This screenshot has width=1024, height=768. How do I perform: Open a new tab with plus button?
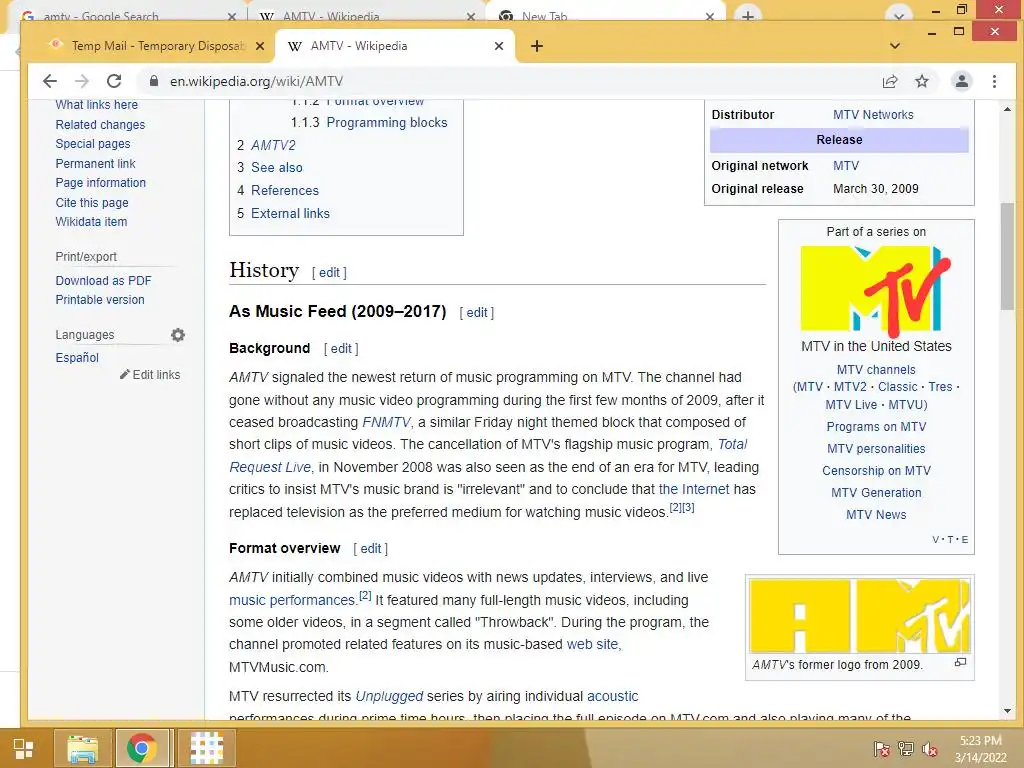537,46
